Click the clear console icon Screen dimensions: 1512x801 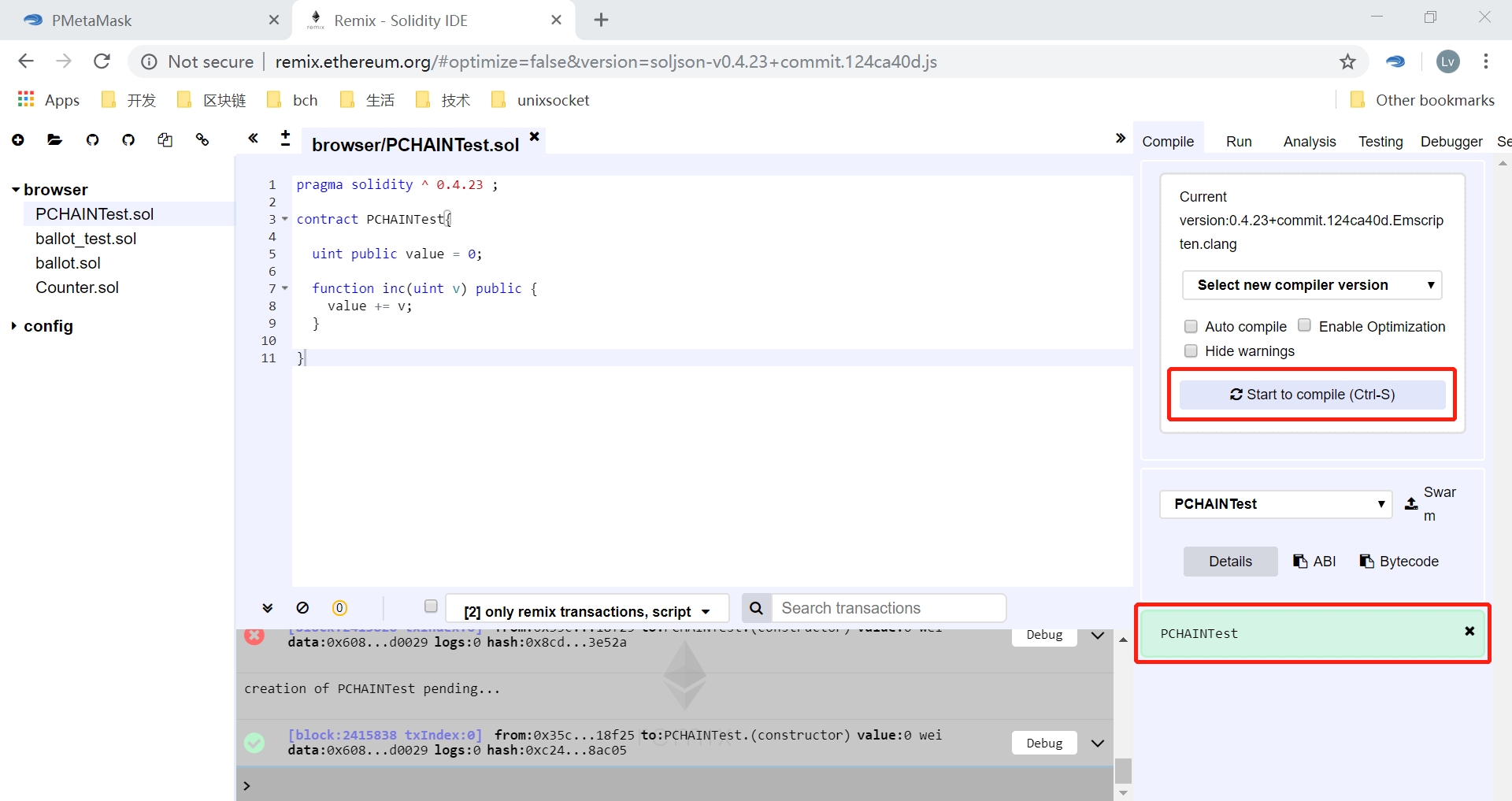coord(302,608)
